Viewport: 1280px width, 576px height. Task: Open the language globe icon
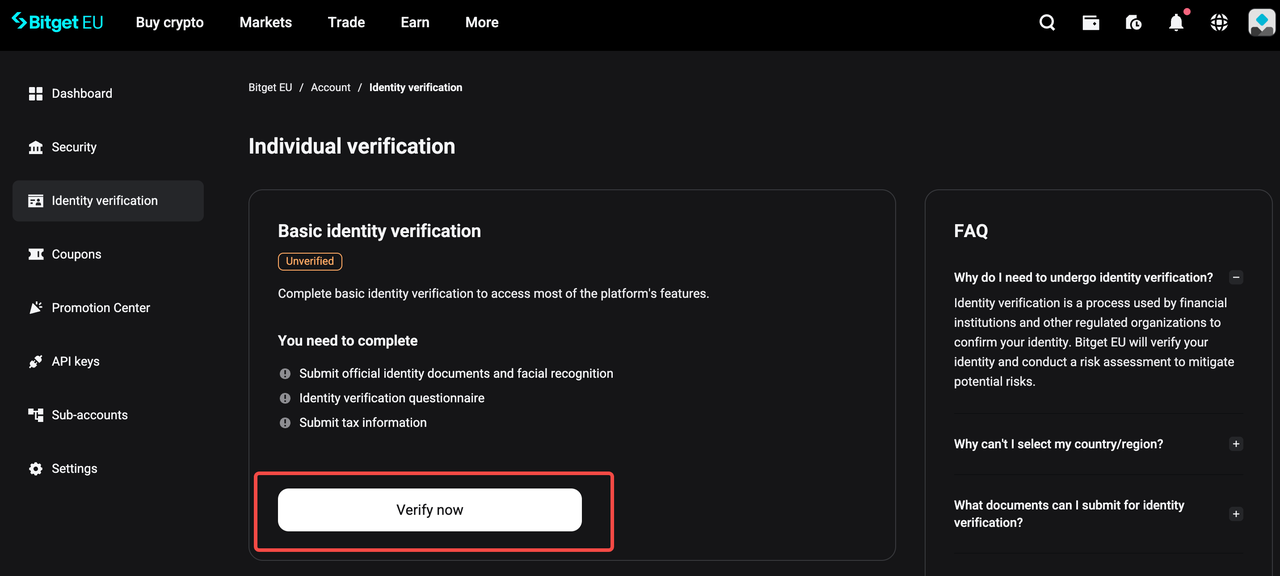(x=1219, y=22)
